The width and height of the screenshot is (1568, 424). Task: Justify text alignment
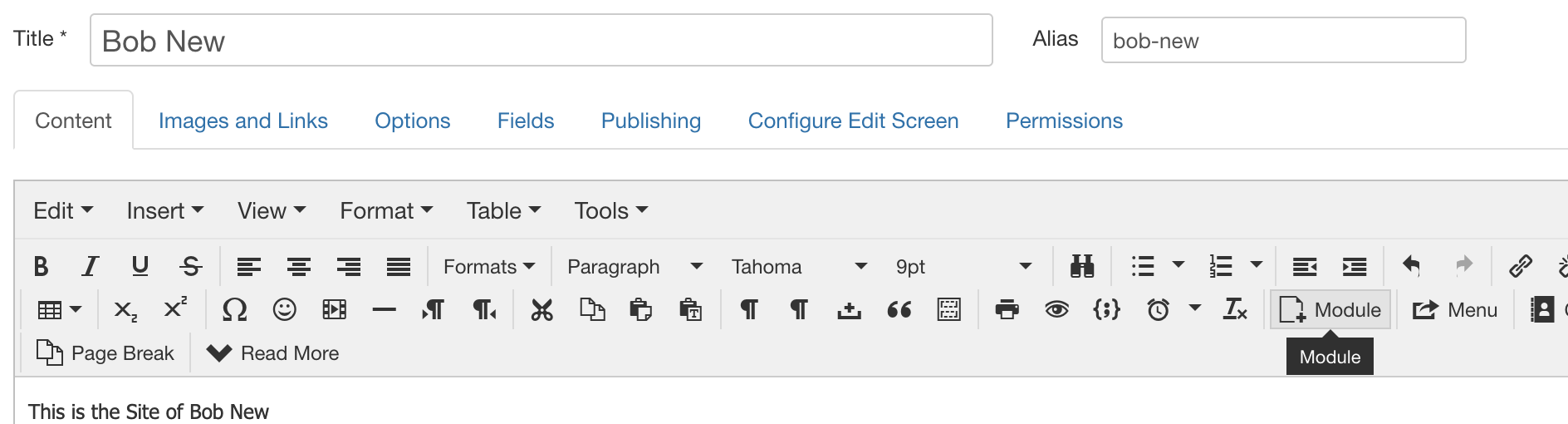399,266
